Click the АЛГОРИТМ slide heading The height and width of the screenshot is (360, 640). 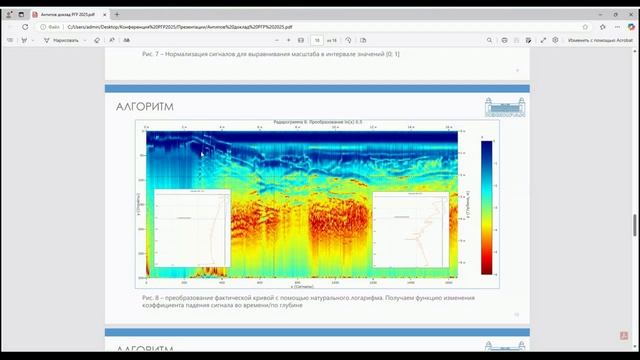pos(145,107)
